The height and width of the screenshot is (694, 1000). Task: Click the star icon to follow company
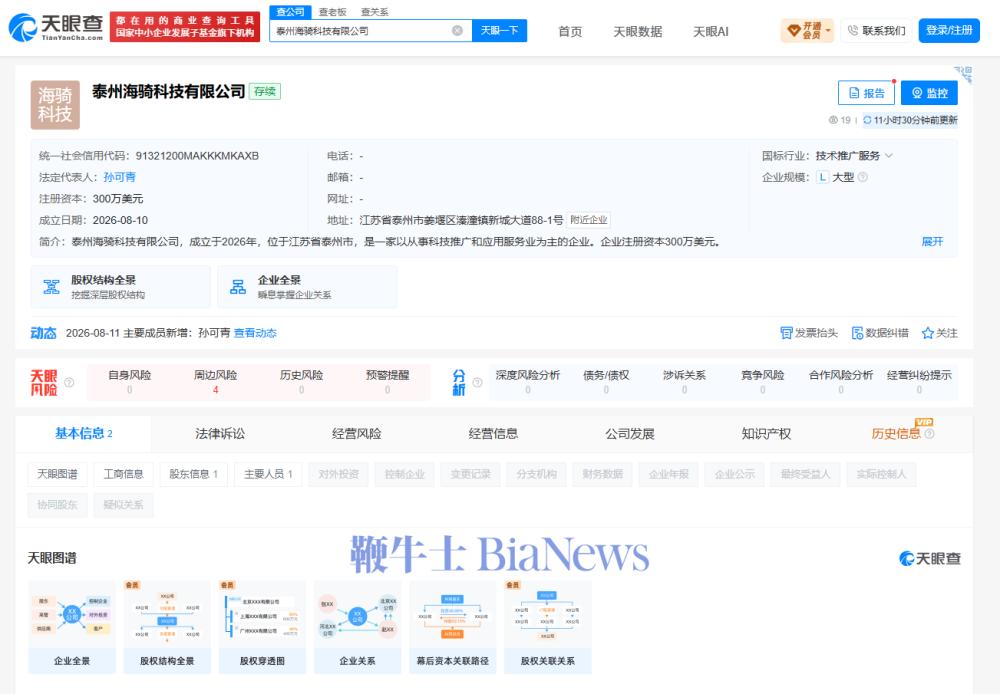click(928, 333)
